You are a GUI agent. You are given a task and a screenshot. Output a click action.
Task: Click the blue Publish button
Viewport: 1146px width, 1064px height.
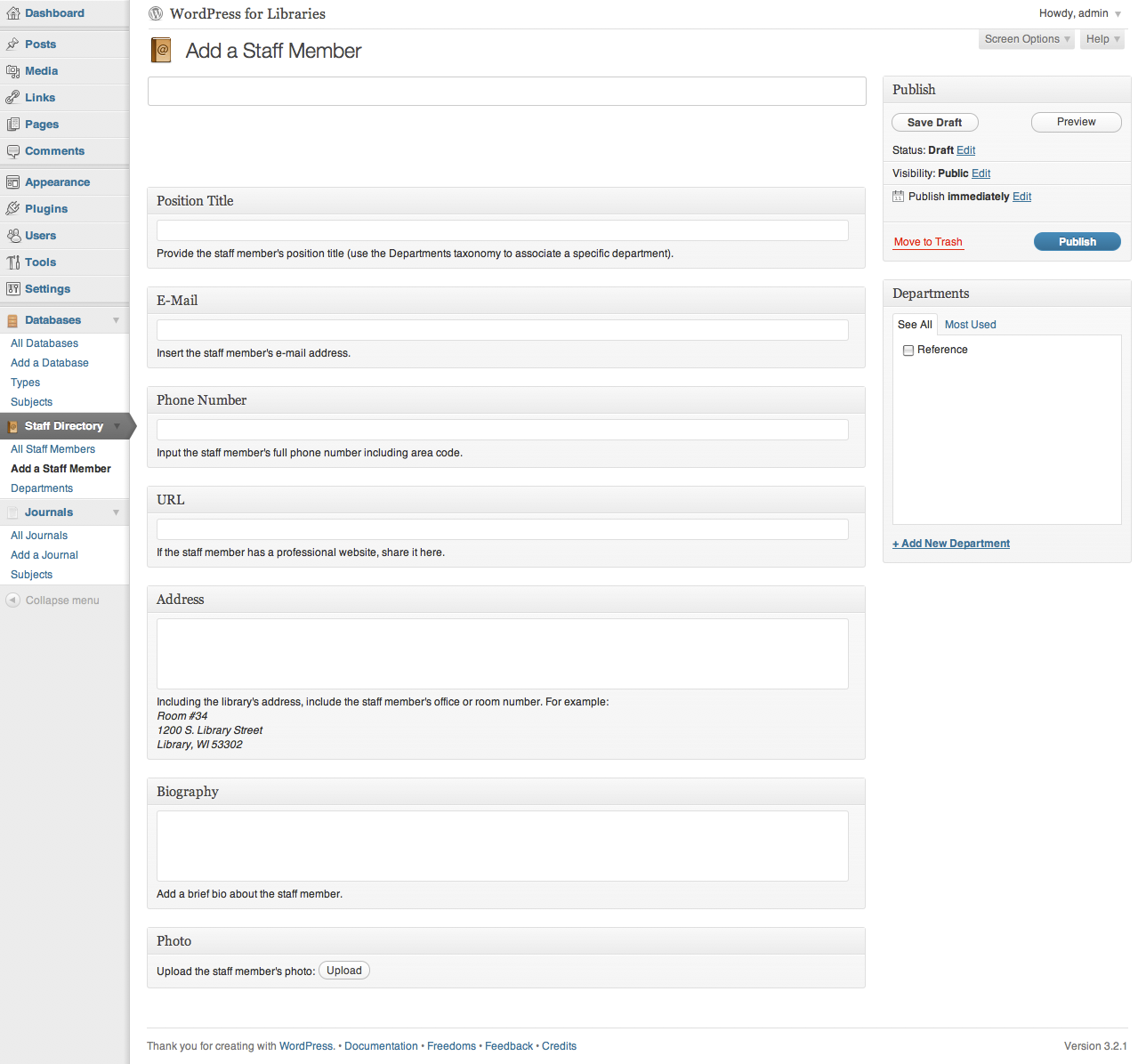coord(1077,242)
